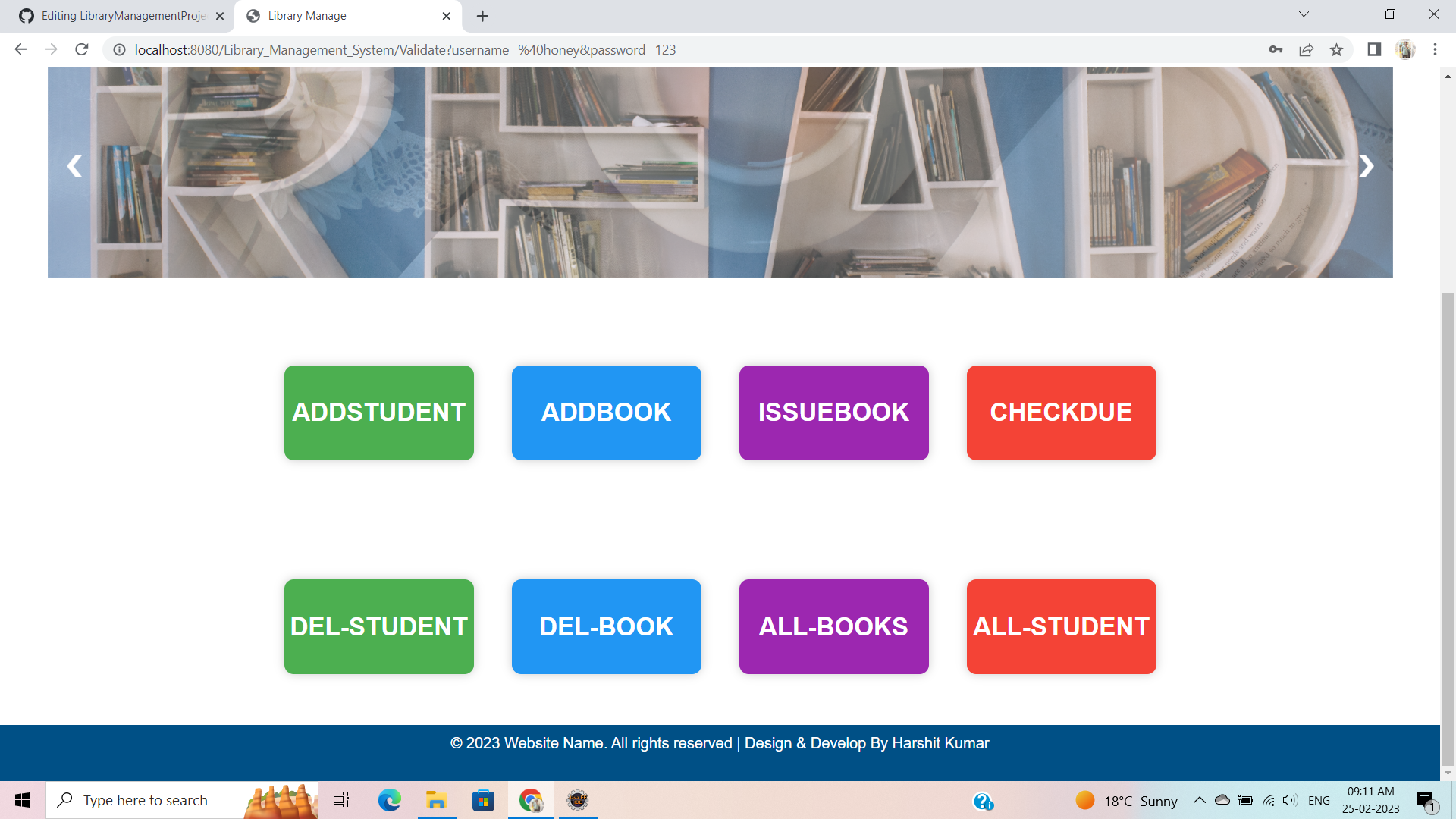
Task: Click the ISSUEBOOK button
Action: (833, 413)
